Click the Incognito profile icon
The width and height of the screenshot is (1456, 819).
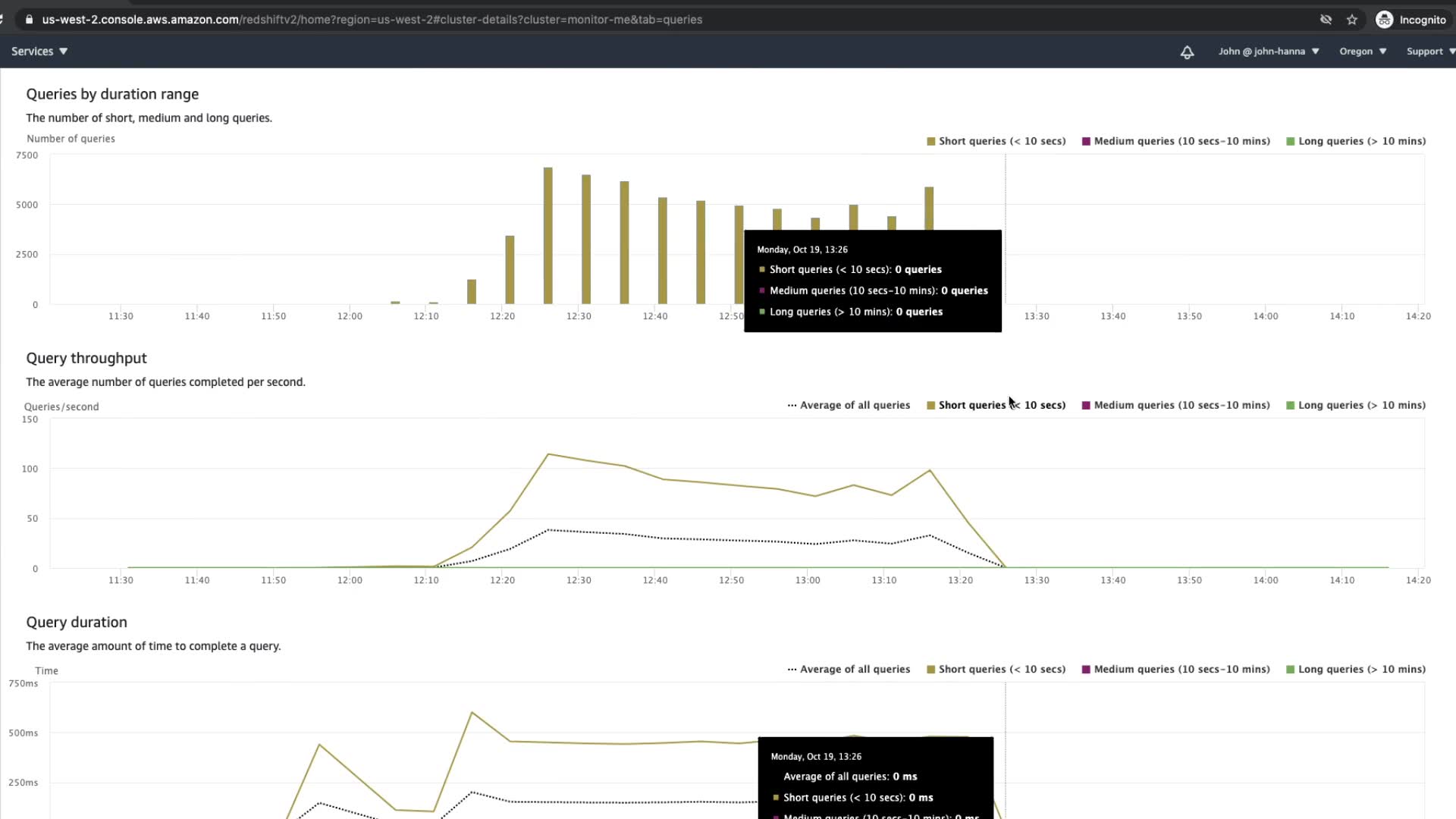coord(1385,20)
